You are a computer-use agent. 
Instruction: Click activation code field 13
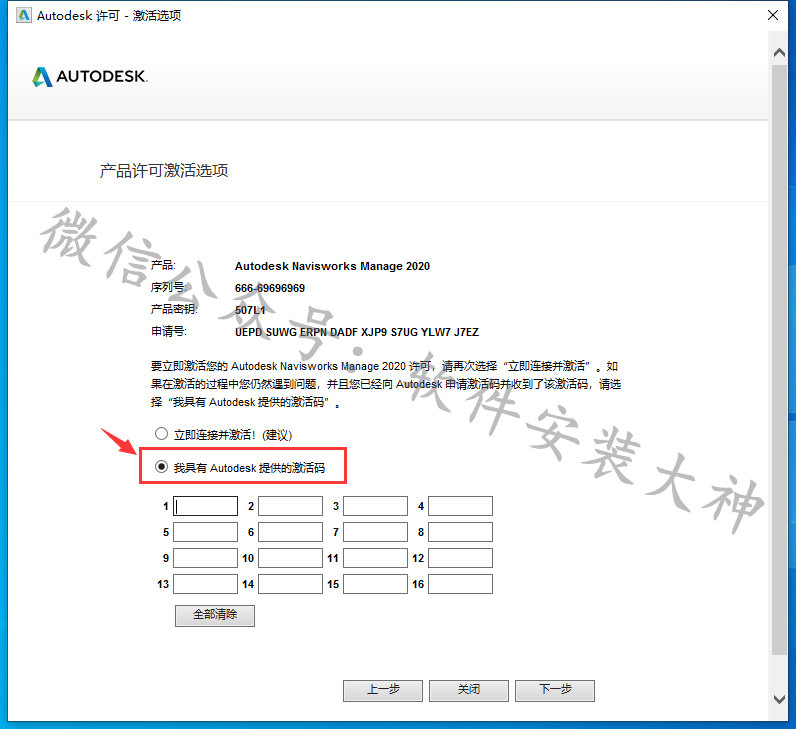click(x=206, y=584)
